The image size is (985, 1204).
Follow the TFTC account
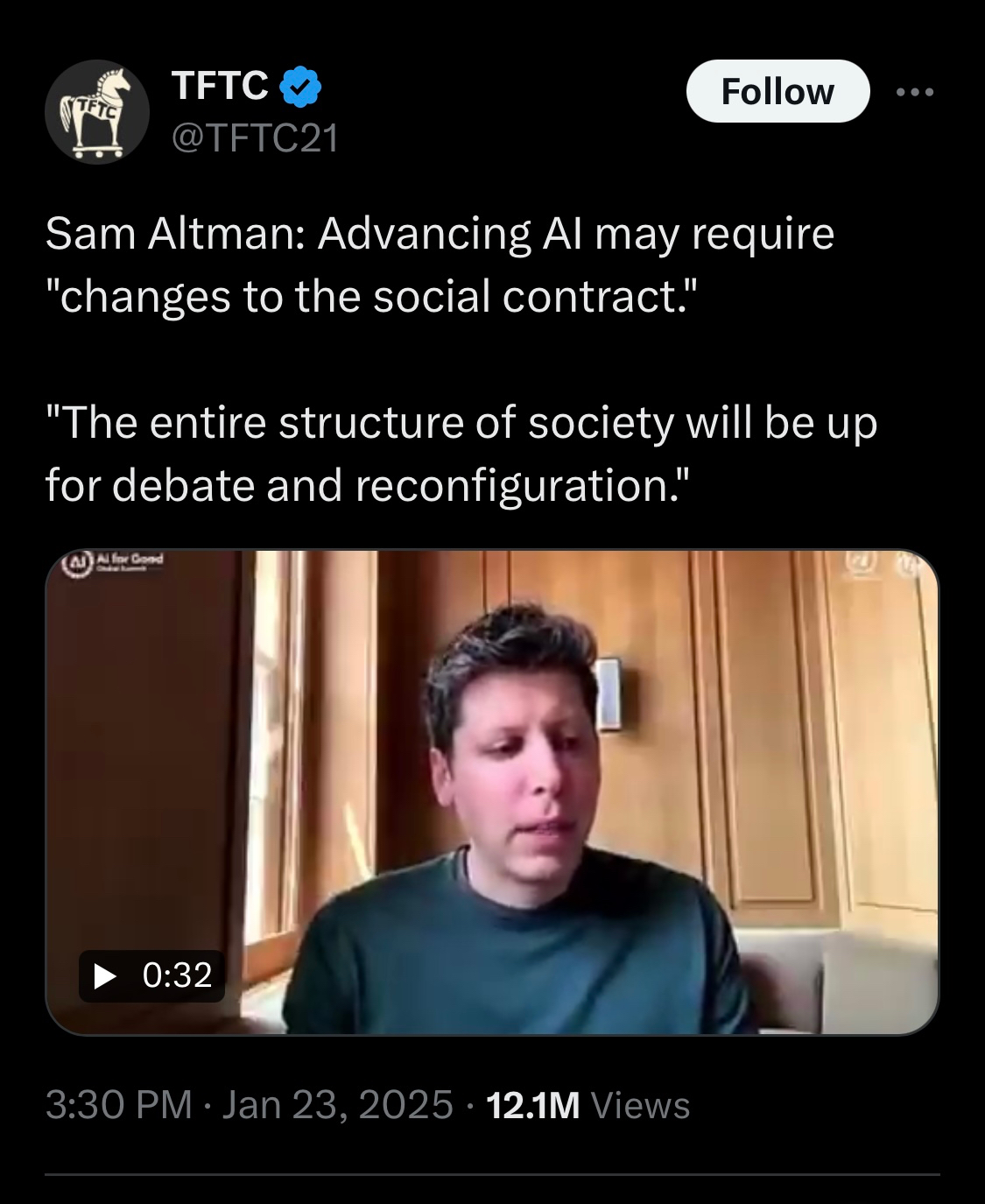pyautogui.click(x=777, y=91)
